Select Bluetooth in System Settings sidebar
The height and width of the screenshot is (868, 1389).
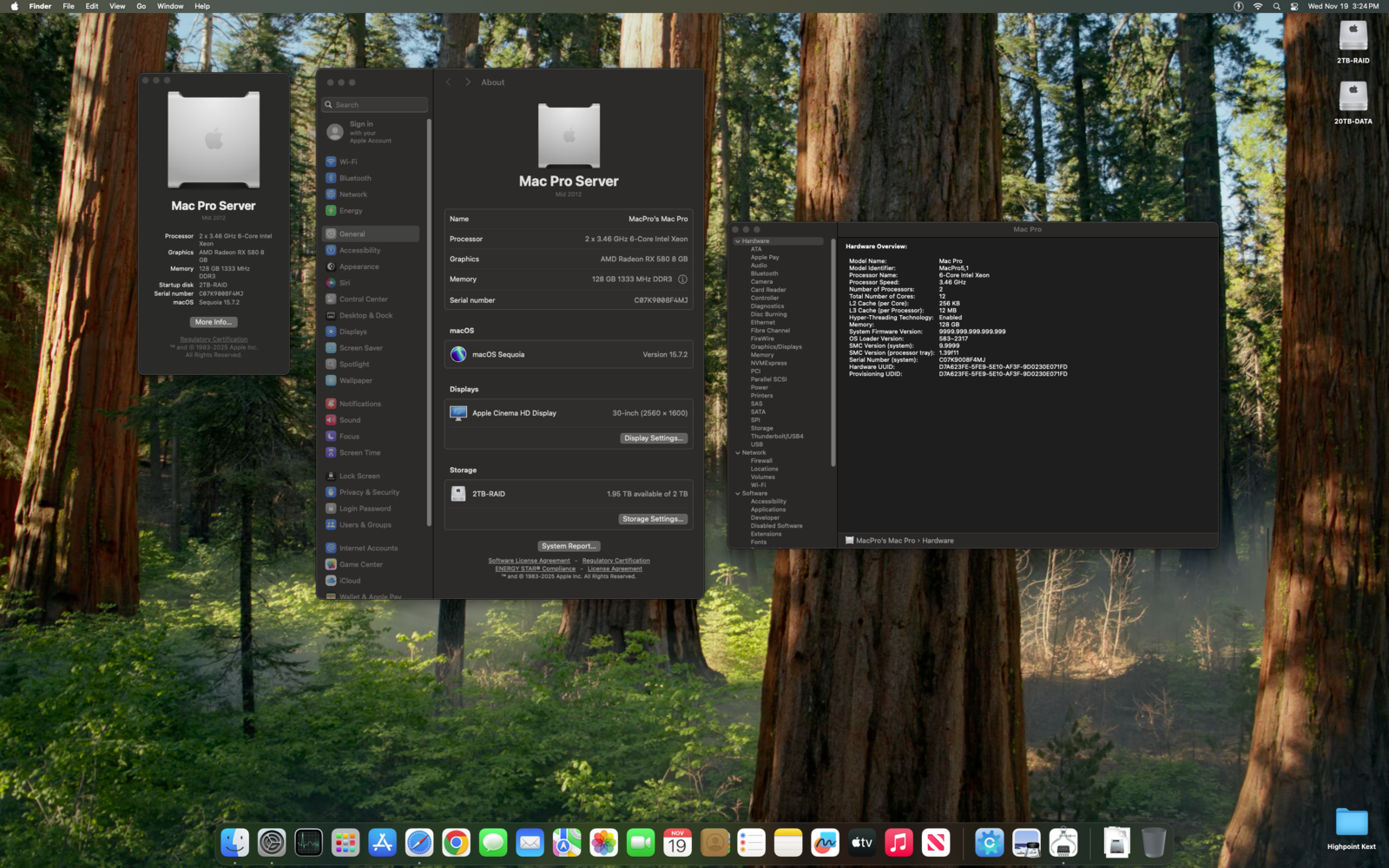(354, 178)
